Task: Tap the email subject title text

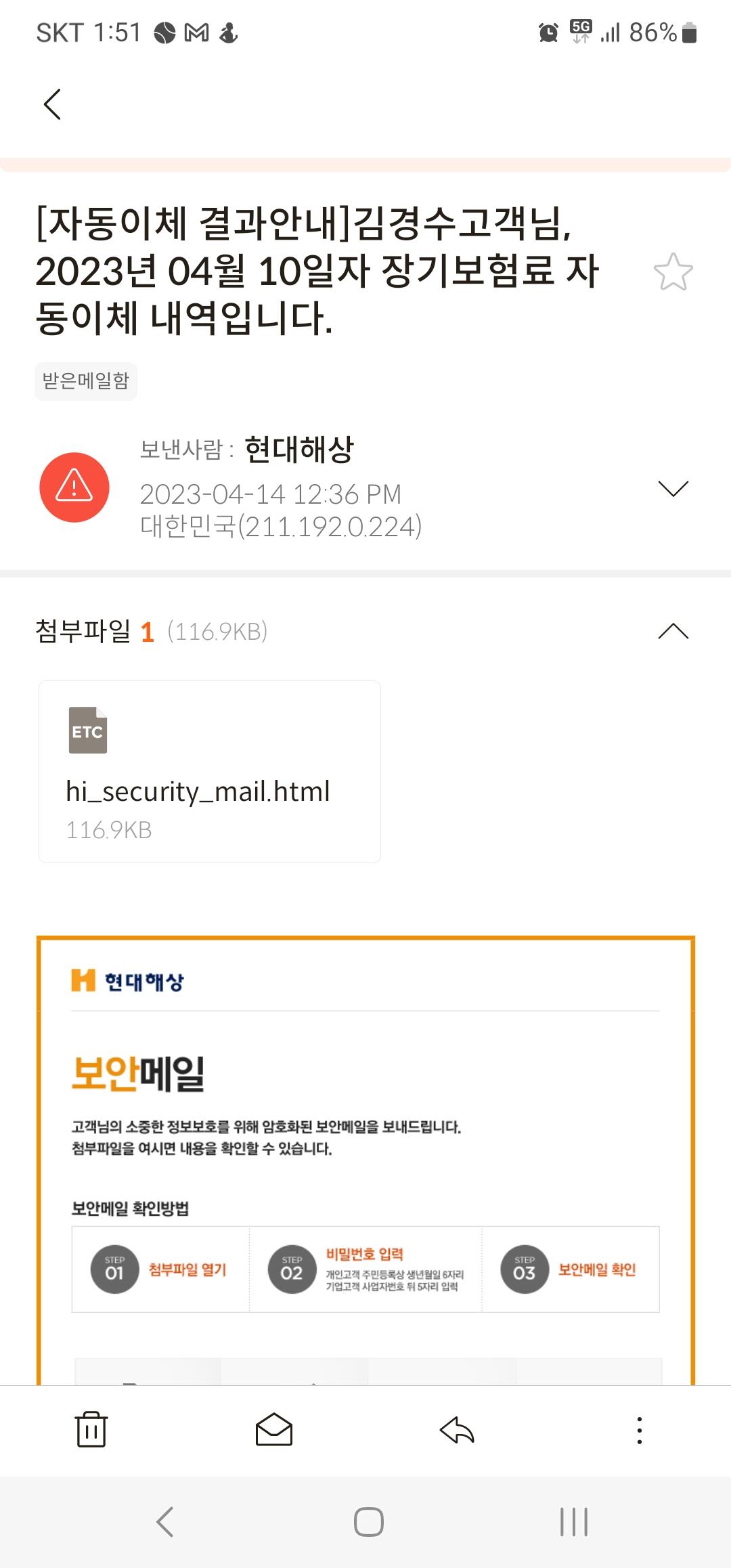Action: coord(318,271)
